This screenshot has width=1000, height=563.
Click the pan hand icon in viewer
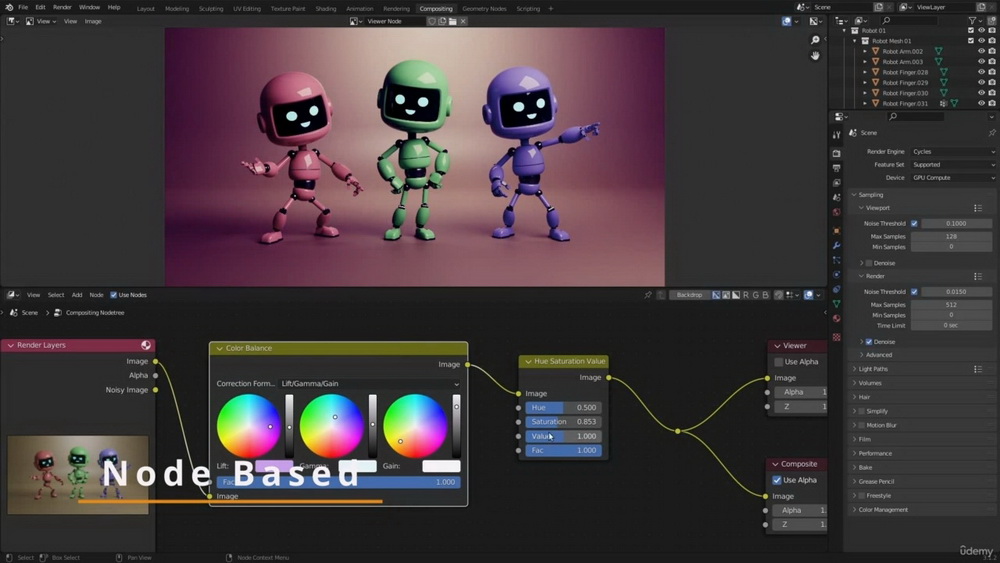(x=814, y=56)
